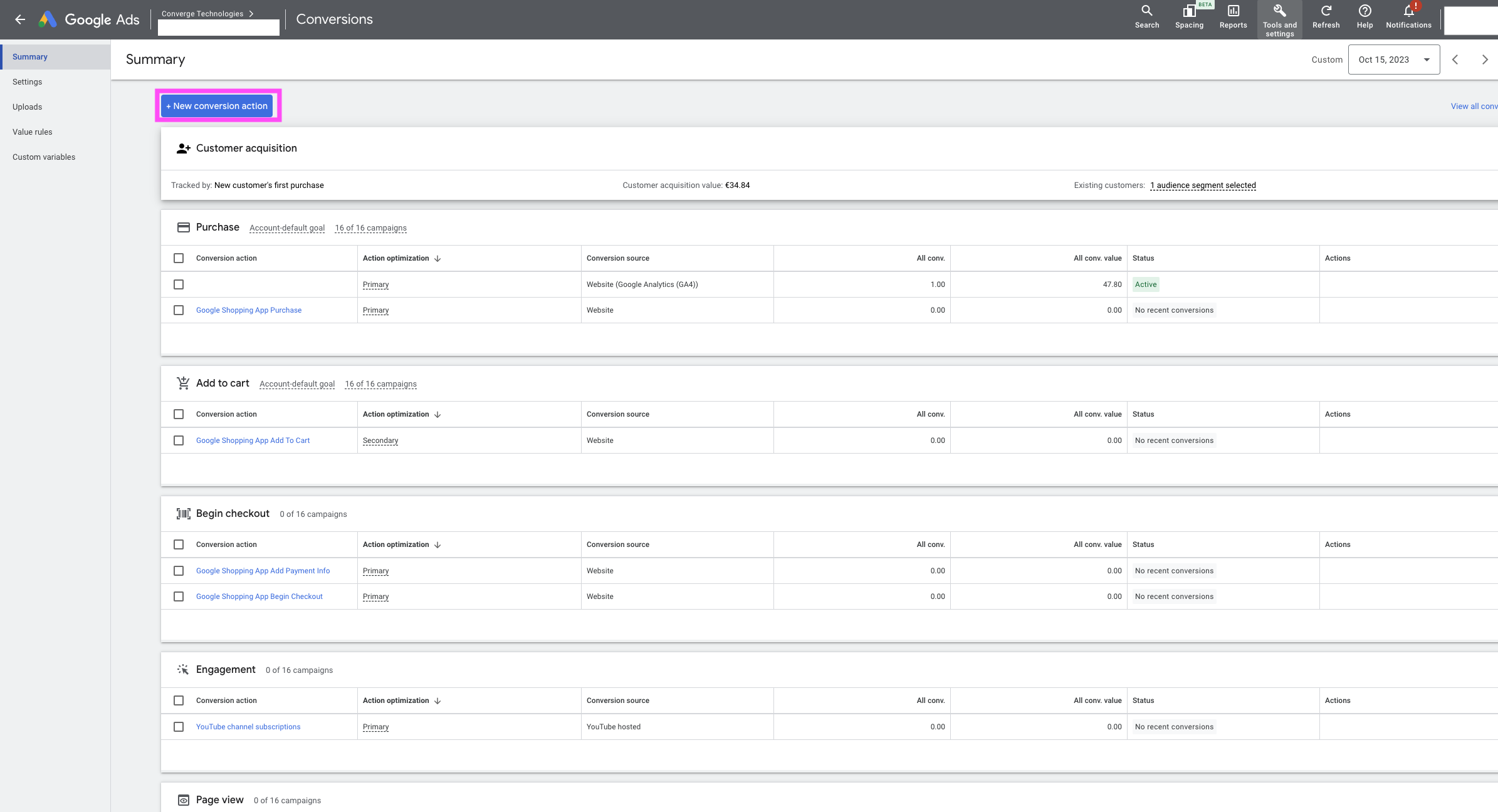The height and width of the screenshot is (812, 1498).
Task: Open the Help question icon
Action: 1364,11
